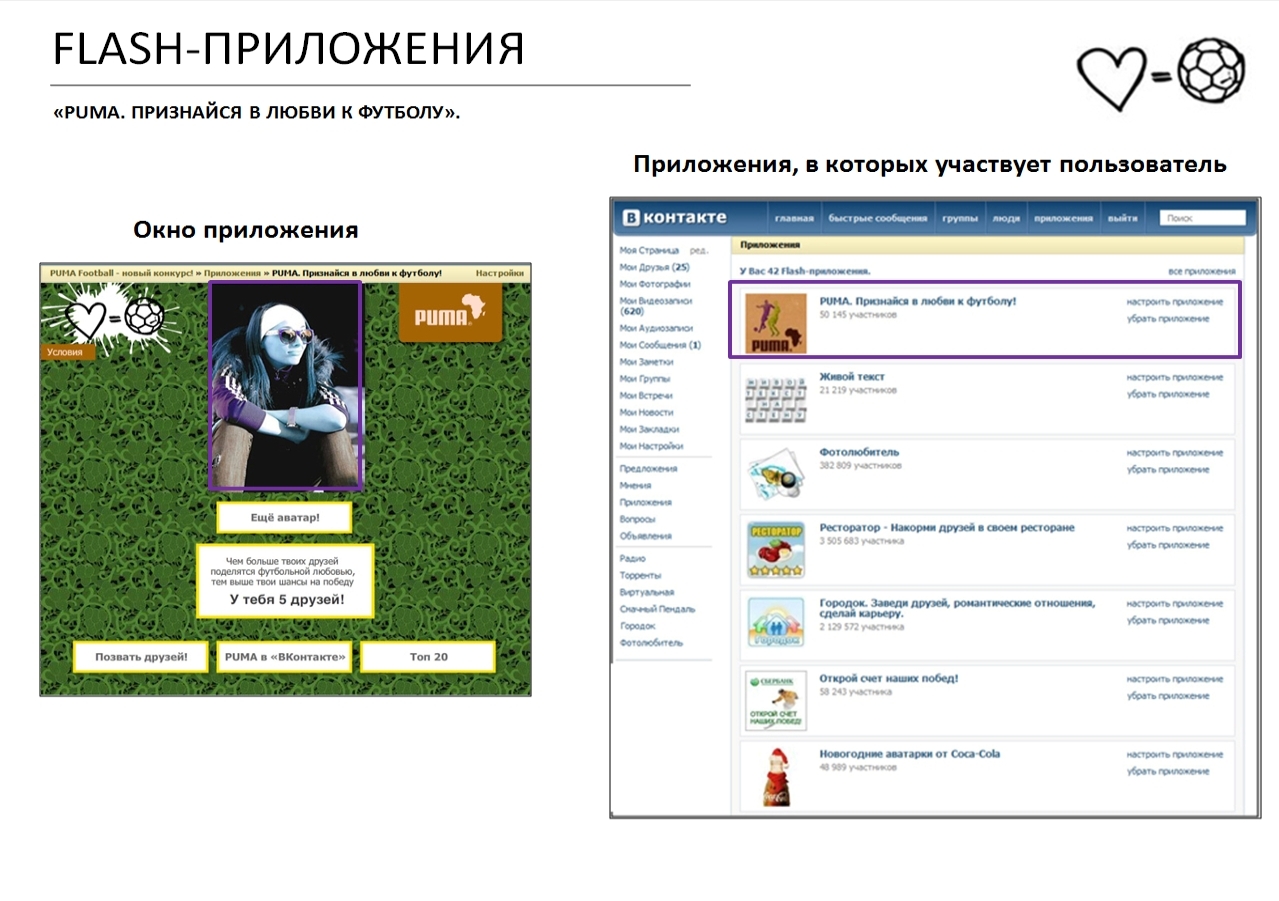Open Радио in the sidebar
Viewport: 1279px width, 901px height.
632,558
